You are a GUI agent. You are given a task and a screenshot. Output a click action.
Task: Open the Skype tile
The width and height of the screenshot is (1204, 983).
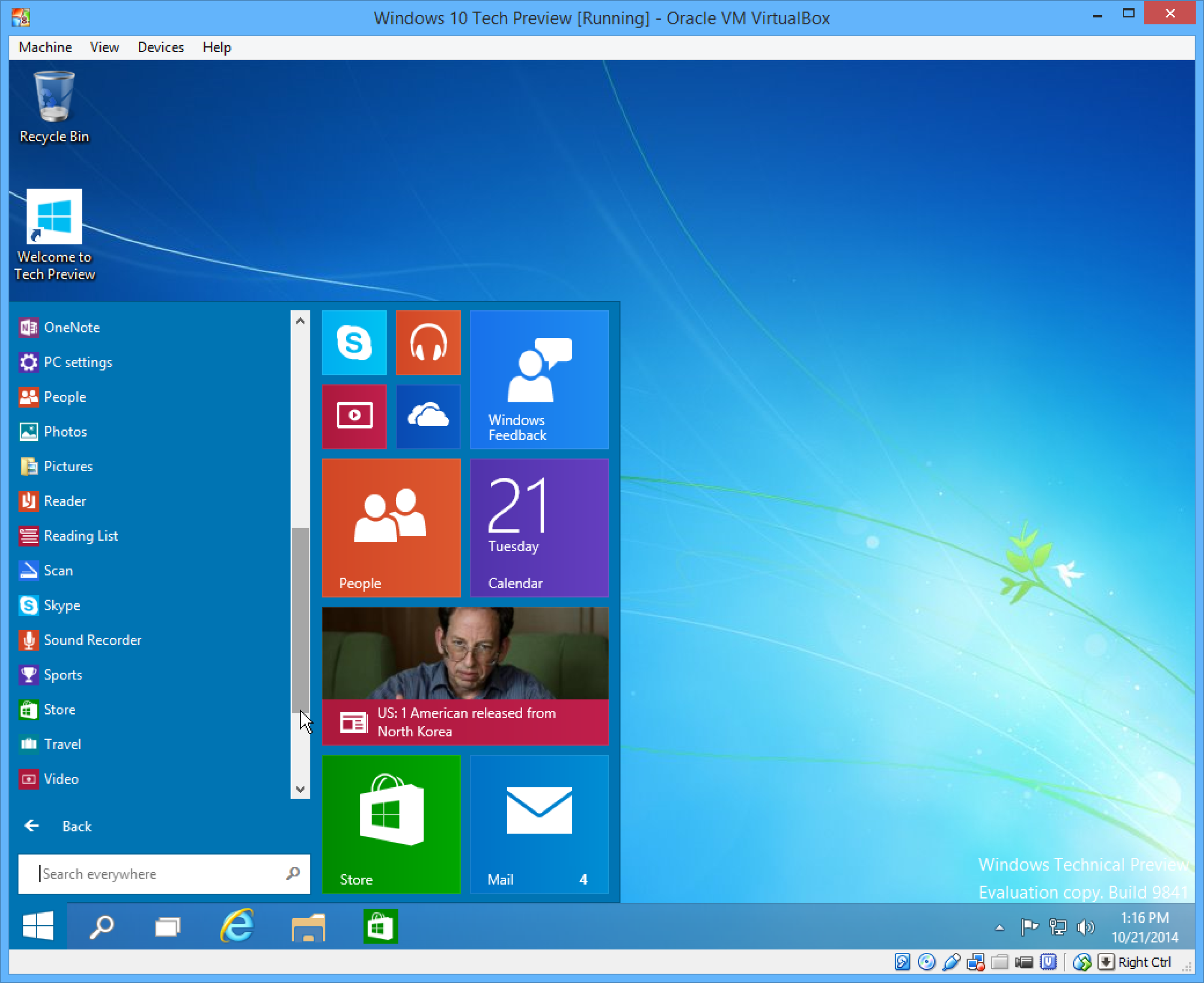pos(354,342)
